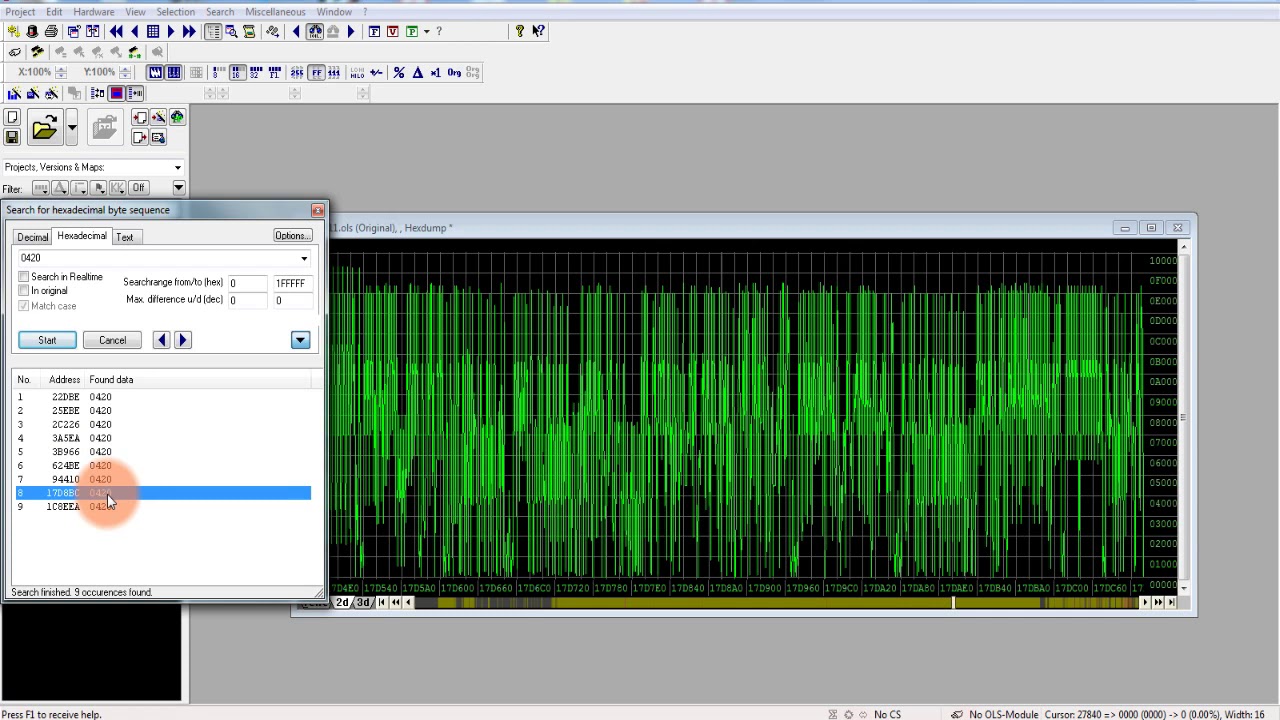Choose the 16-bit data width icon
Image resolution: width=1280 pixels, height=720 pixels.
[236, 73]
